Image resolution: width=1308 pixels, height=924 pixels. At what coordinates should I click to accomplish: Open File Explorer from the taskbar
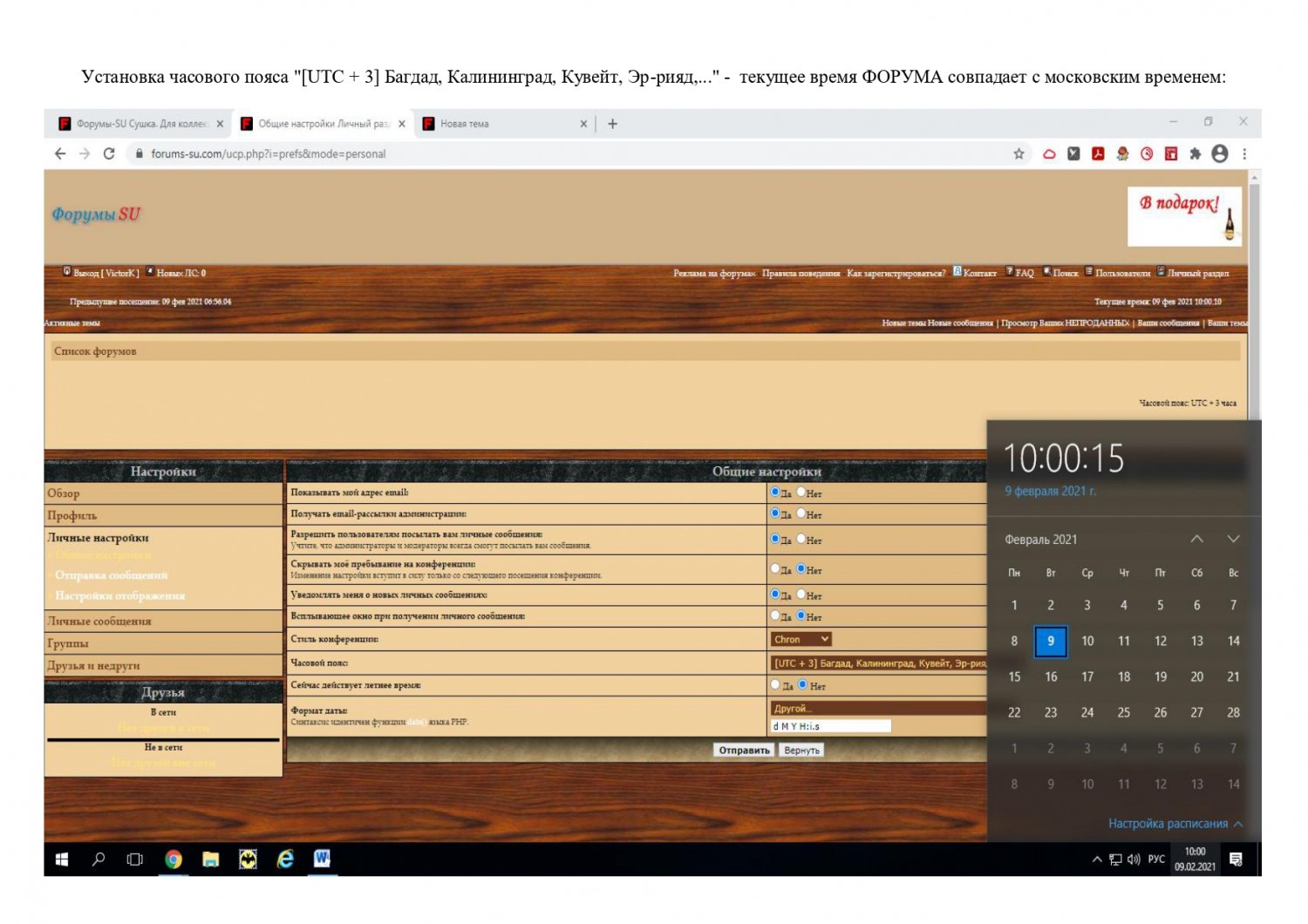click(211, 859)
